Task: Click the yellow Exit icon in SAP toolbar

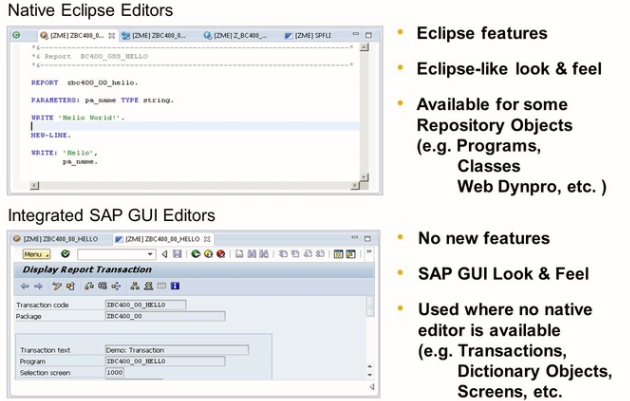Action: [207, 254]
